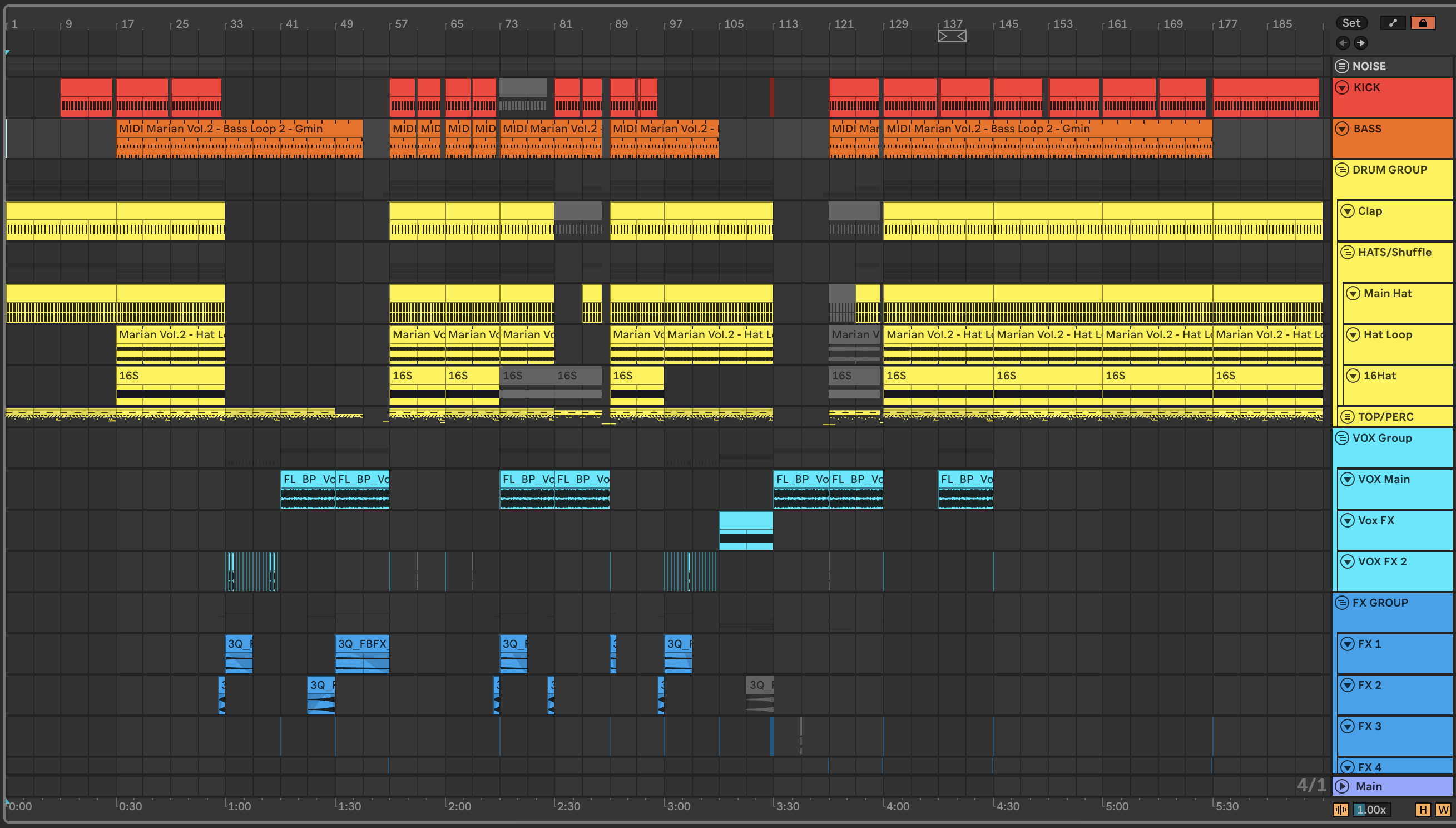1456x828 pixels.
Task: Click bar 57 in the beat ruler
Action: click(x=401, y=24)
